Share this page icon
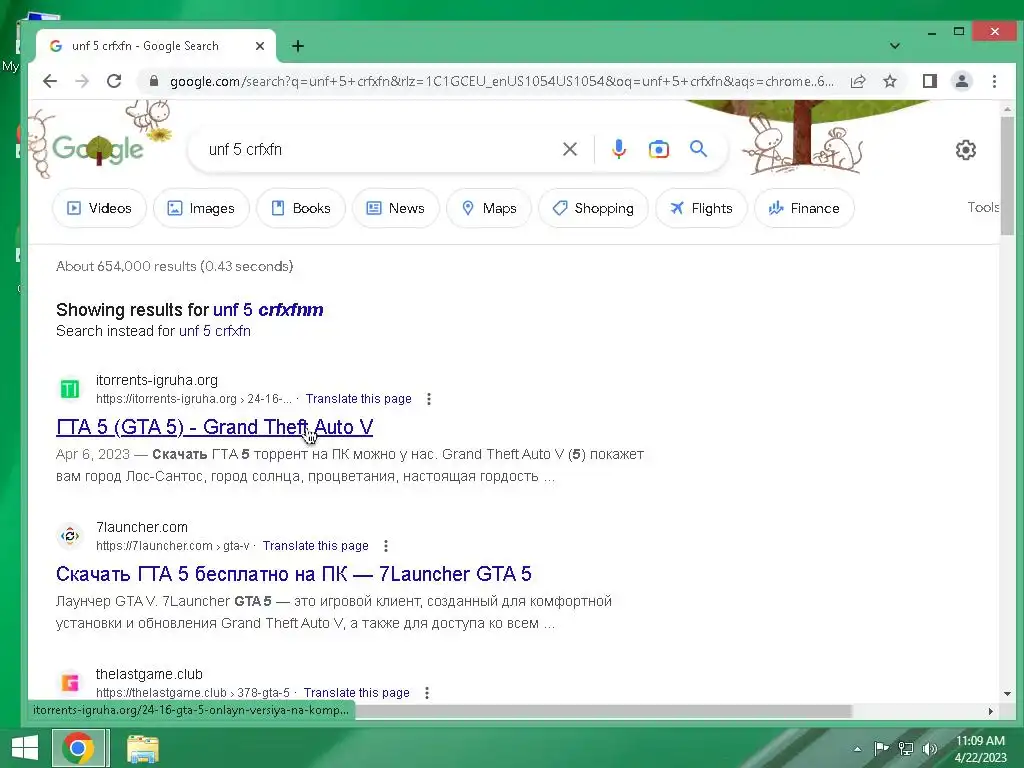This screenshot has height=768, width=1024. coord(858,81)
